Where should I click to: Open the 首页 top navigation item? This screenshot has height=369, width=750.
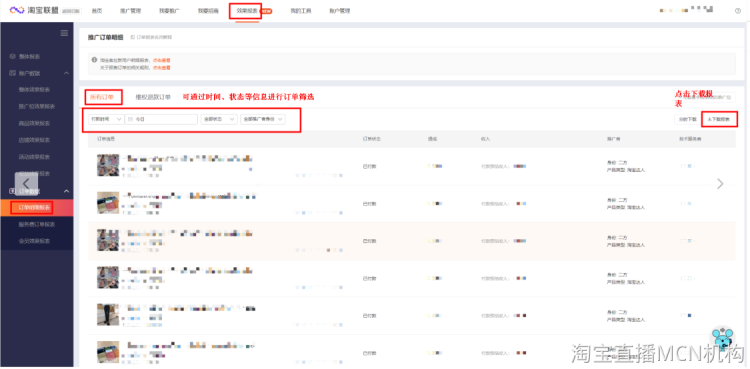pyautogui.click(x=97, y=11)
